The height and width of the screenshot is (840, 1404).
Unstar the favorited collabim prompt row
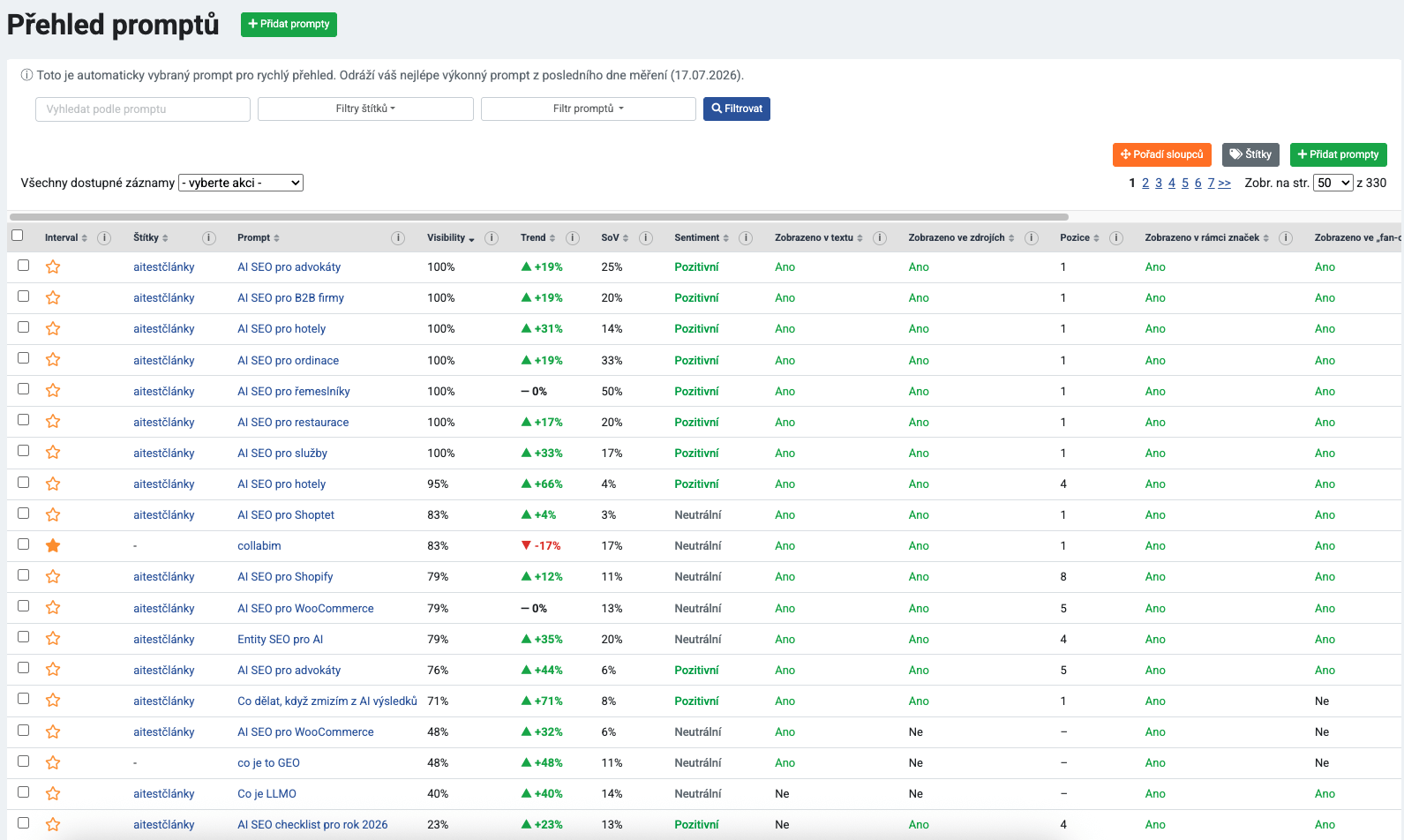point(53,545)
